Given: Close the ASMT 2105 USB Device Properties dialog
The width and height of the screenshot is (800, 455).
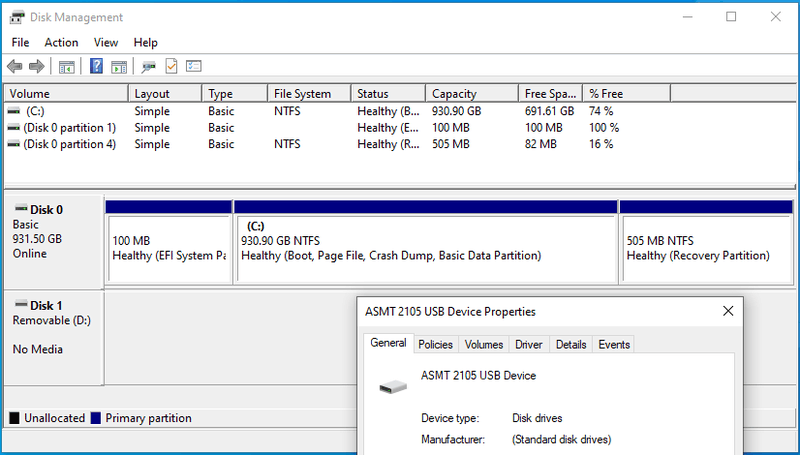Looking at the screenshot, I should [x=728, y=311].
